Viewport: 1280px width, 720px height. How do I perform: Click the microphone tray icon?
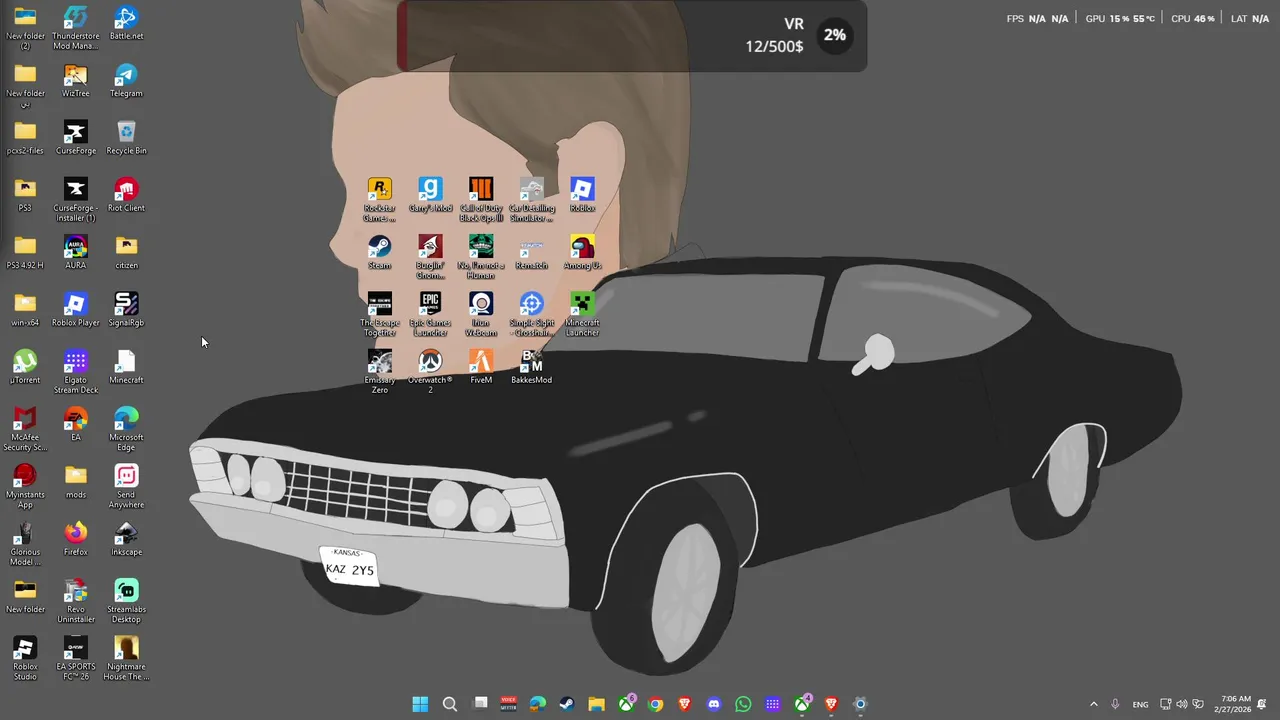[x=1115, y=704]
